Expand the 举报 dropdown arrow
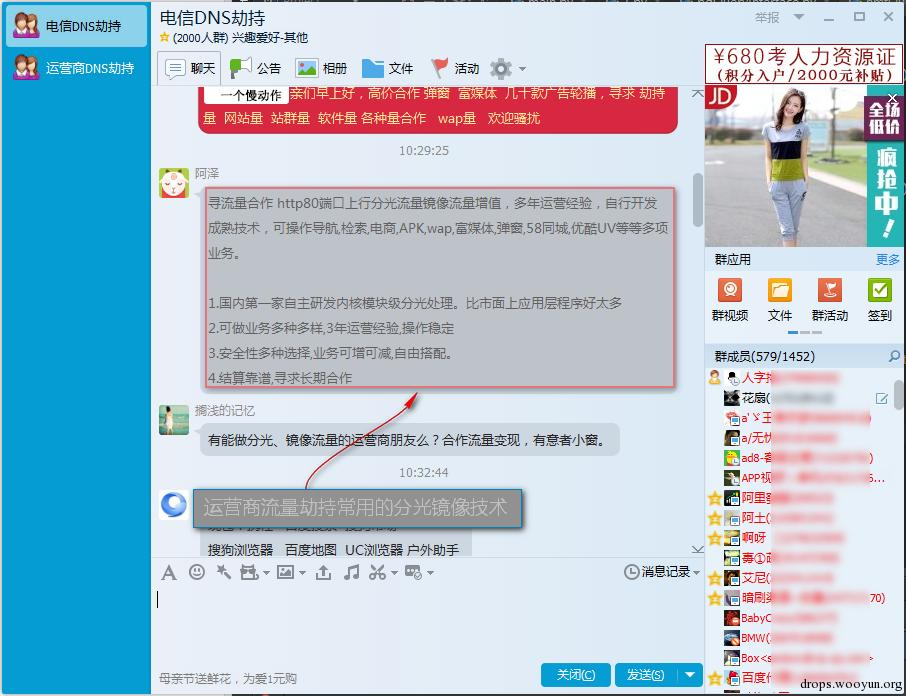This screenshot has height=696, width=906. (799, 17)
